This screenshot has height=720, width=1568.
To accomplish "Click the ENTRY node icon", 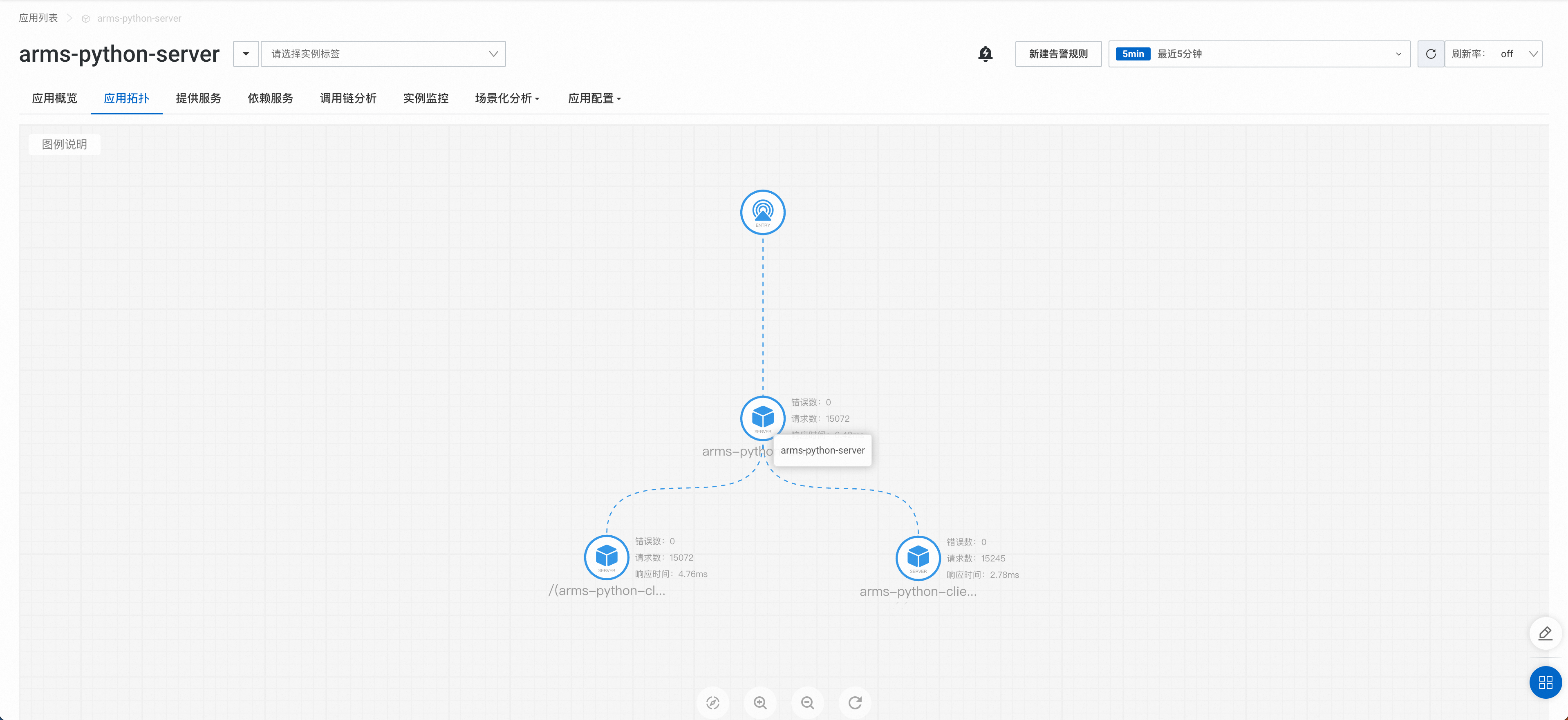I will (762, 212).
